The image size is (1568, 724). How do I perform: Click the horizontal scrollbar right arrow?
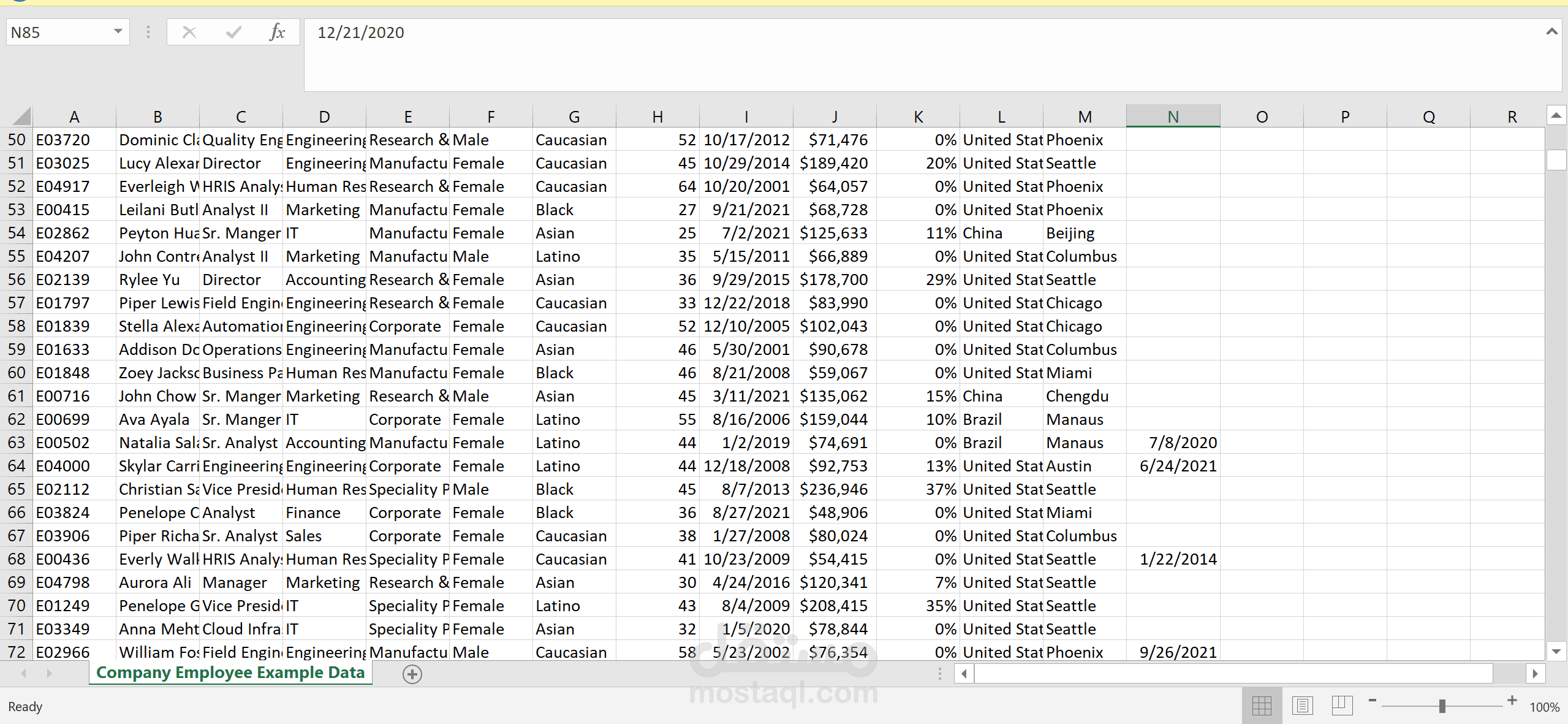click(x=1536, y=673)
